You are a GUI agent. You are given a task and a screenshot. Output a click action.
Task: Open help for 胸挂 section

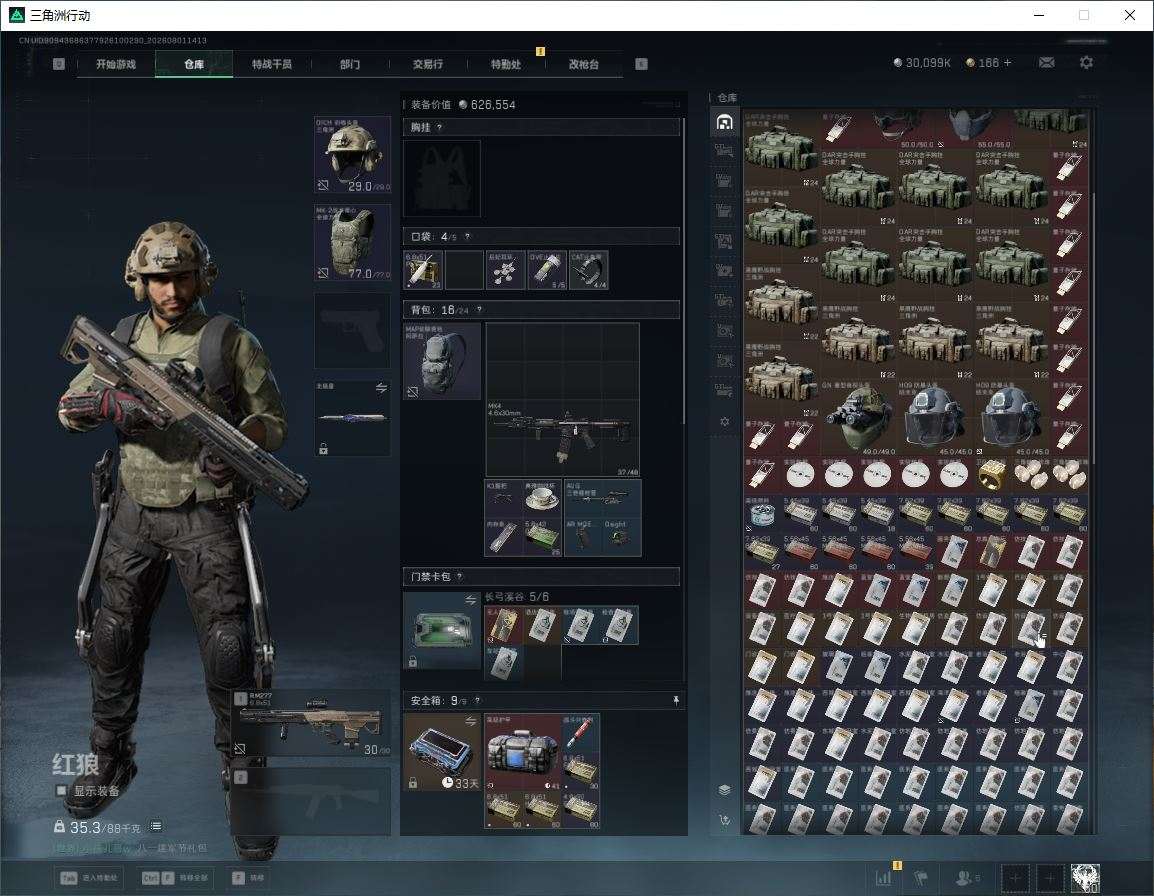point(439,127)
